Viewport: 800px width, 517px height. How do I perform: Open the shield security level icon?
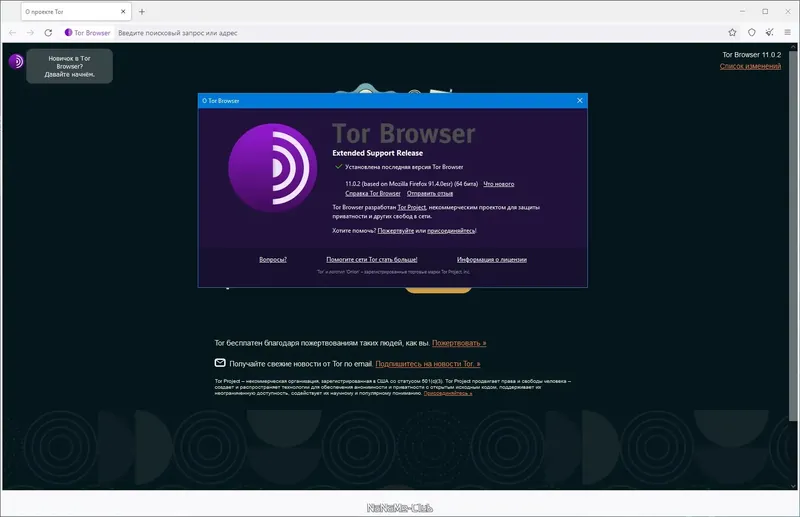point(752,33)
